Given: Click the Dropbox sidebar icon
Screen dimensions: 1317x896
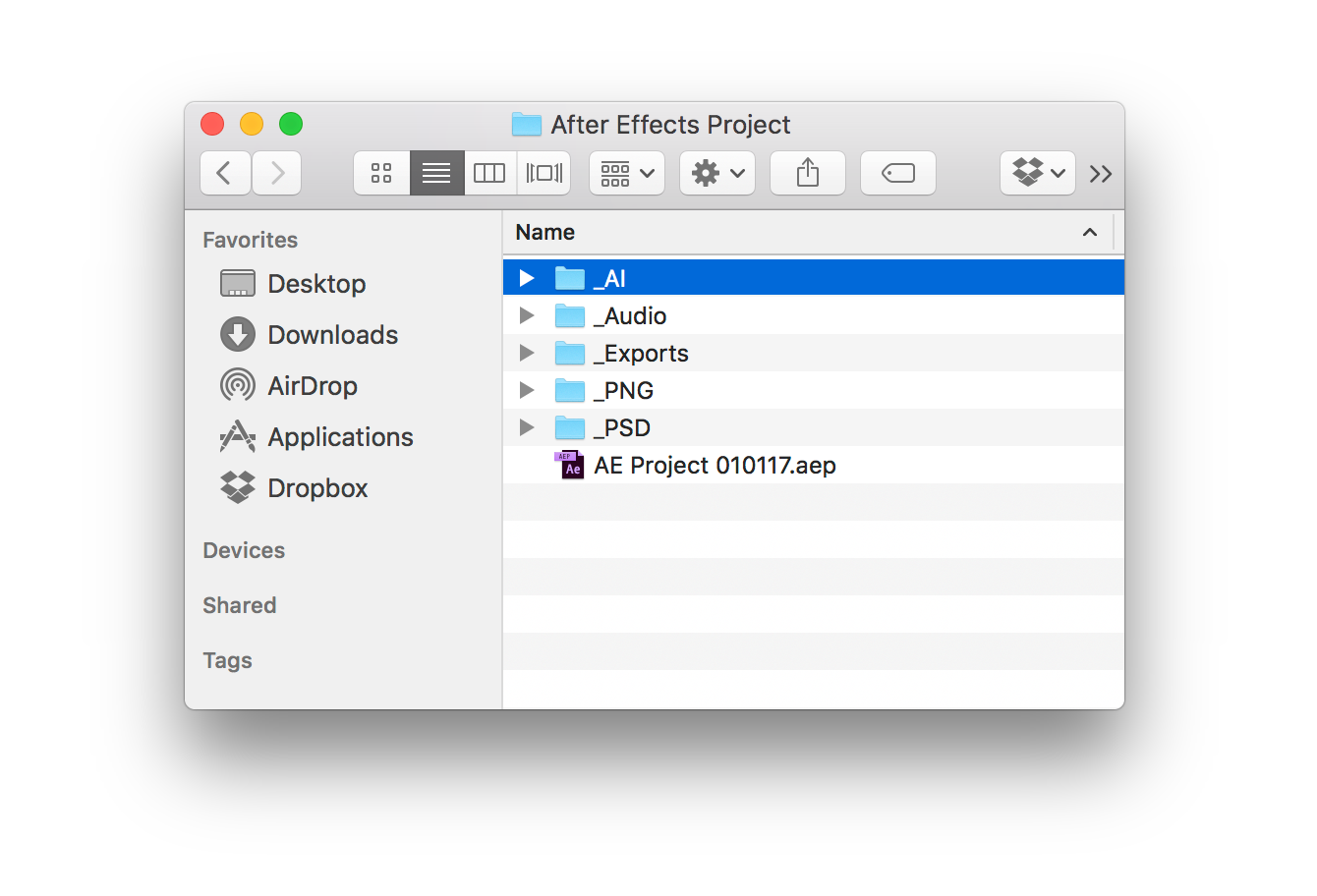Looking at the screenshot, I should 238,488.
